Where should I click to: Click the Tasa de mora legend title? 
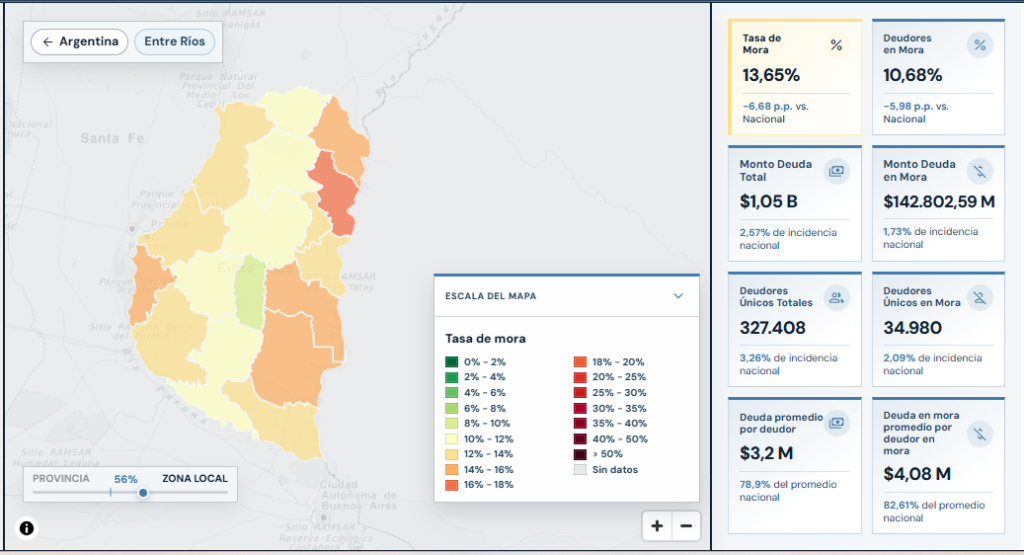coord(485,339)
